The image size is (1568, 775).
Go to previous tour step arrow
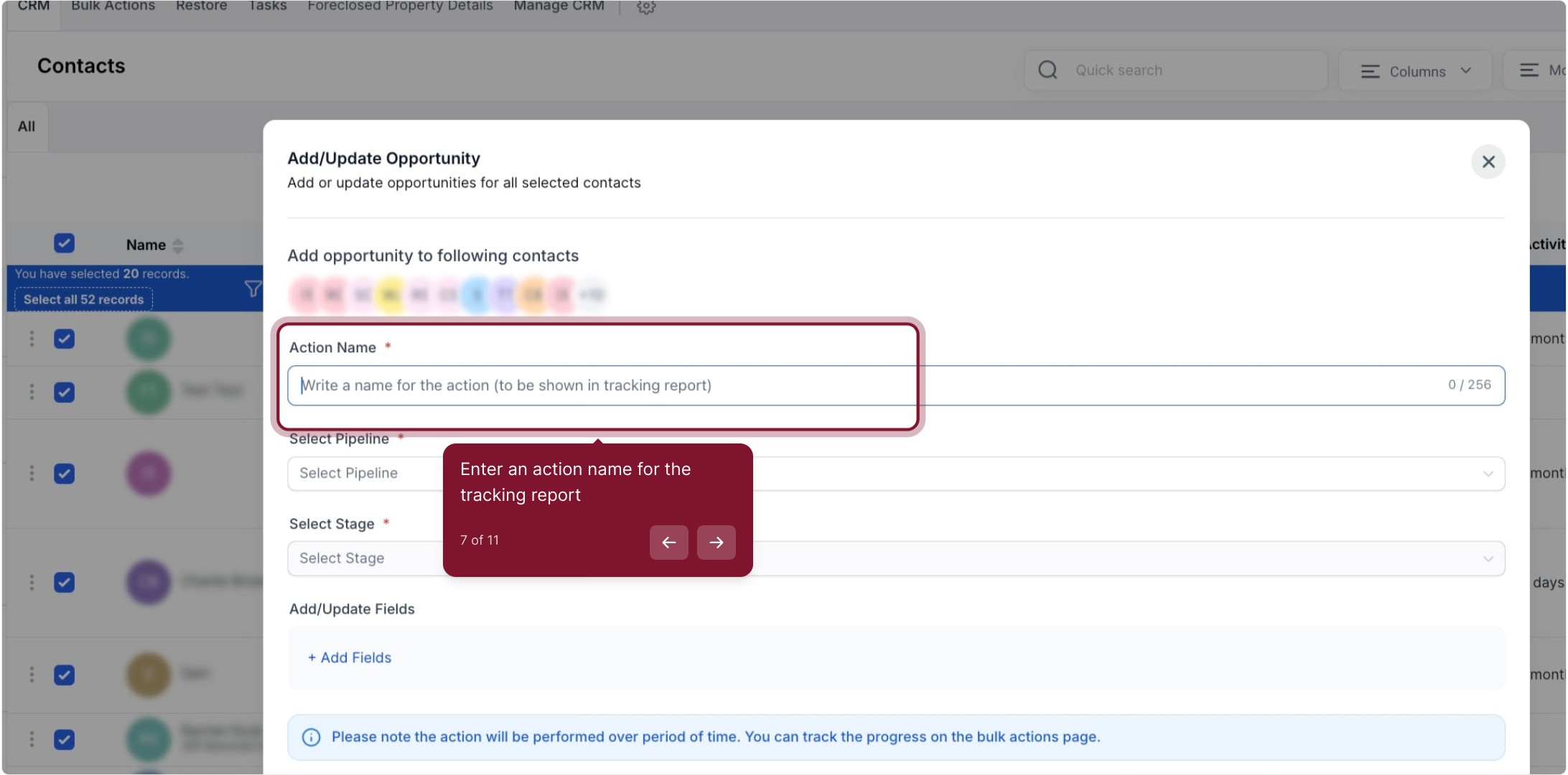(668, 542)
